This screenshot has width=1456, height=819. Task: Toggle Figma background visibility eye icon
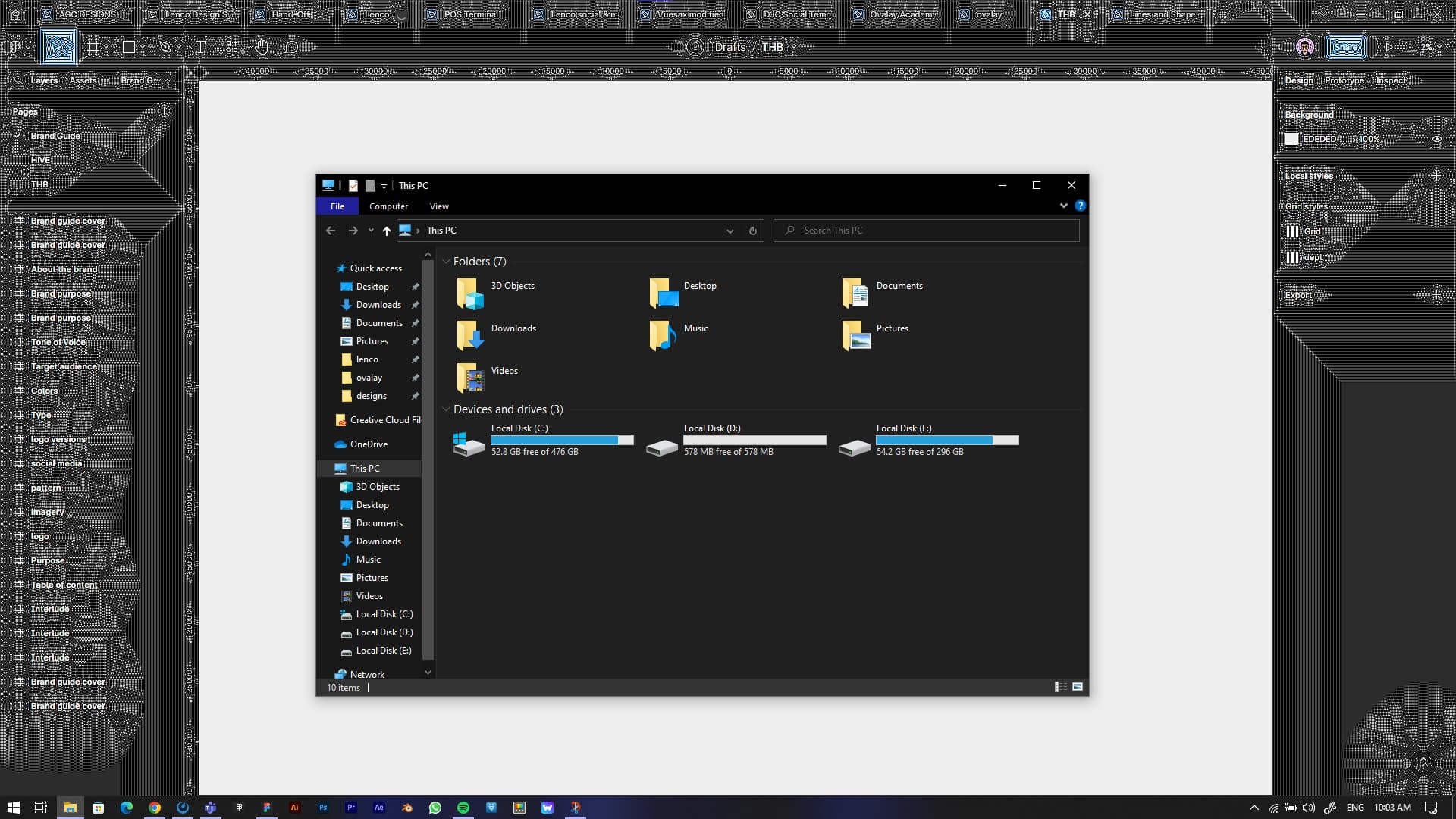pyautogui.click(x=1436, y=140)
